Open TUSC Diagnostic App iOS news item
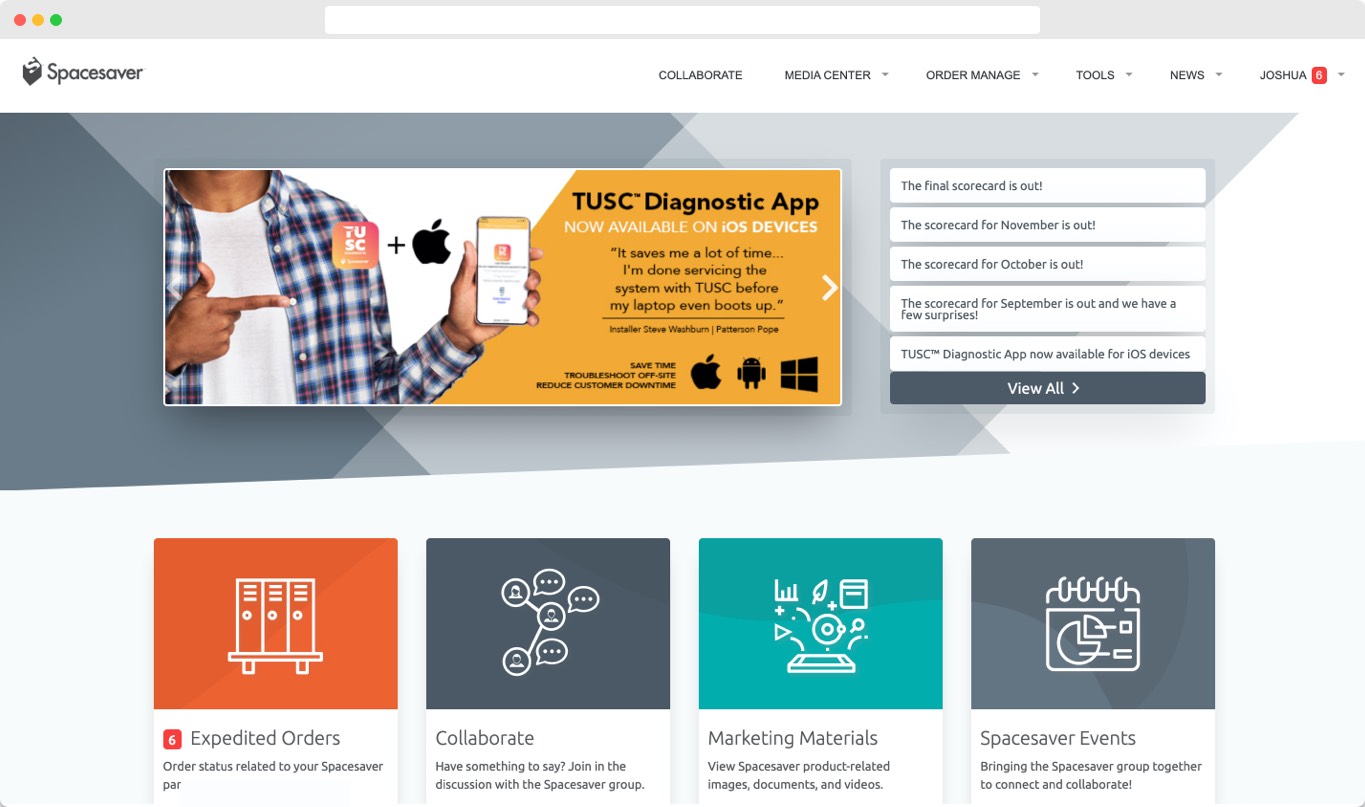Screen dimensions: 1365x807 1047,354
